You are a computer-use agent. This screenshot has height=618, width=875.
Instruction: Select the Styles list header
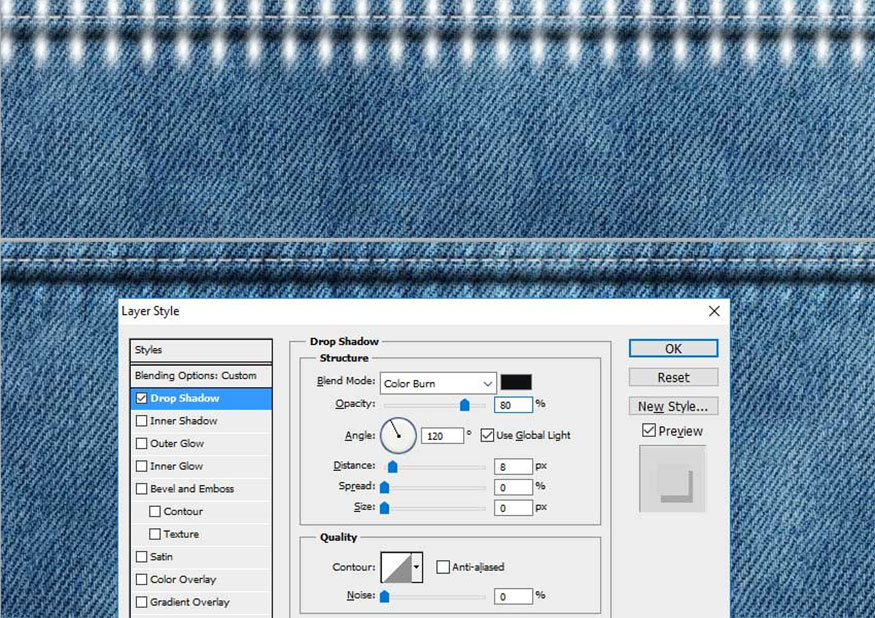click(x=201, y=350)
